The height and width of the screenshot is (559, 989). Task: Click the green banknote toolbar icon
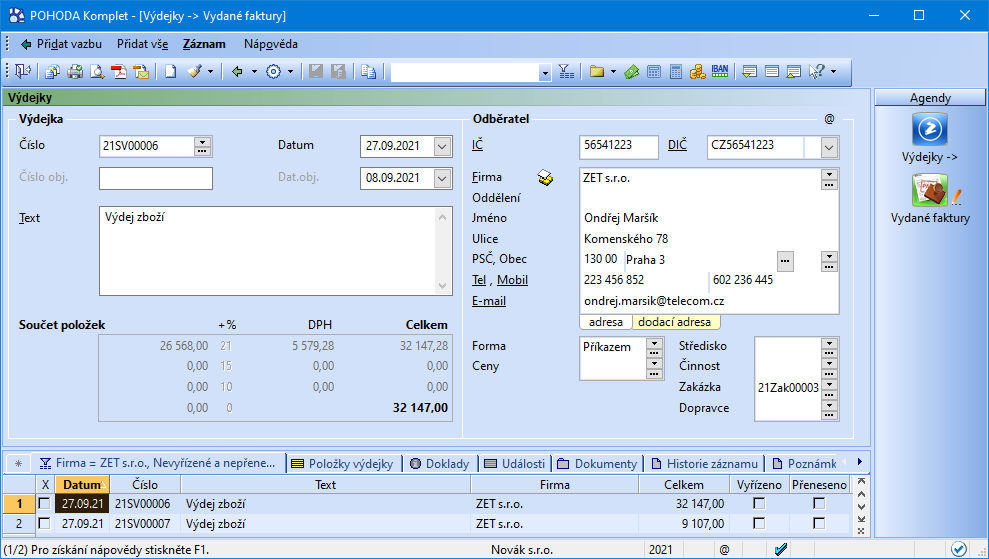(631, 72)
